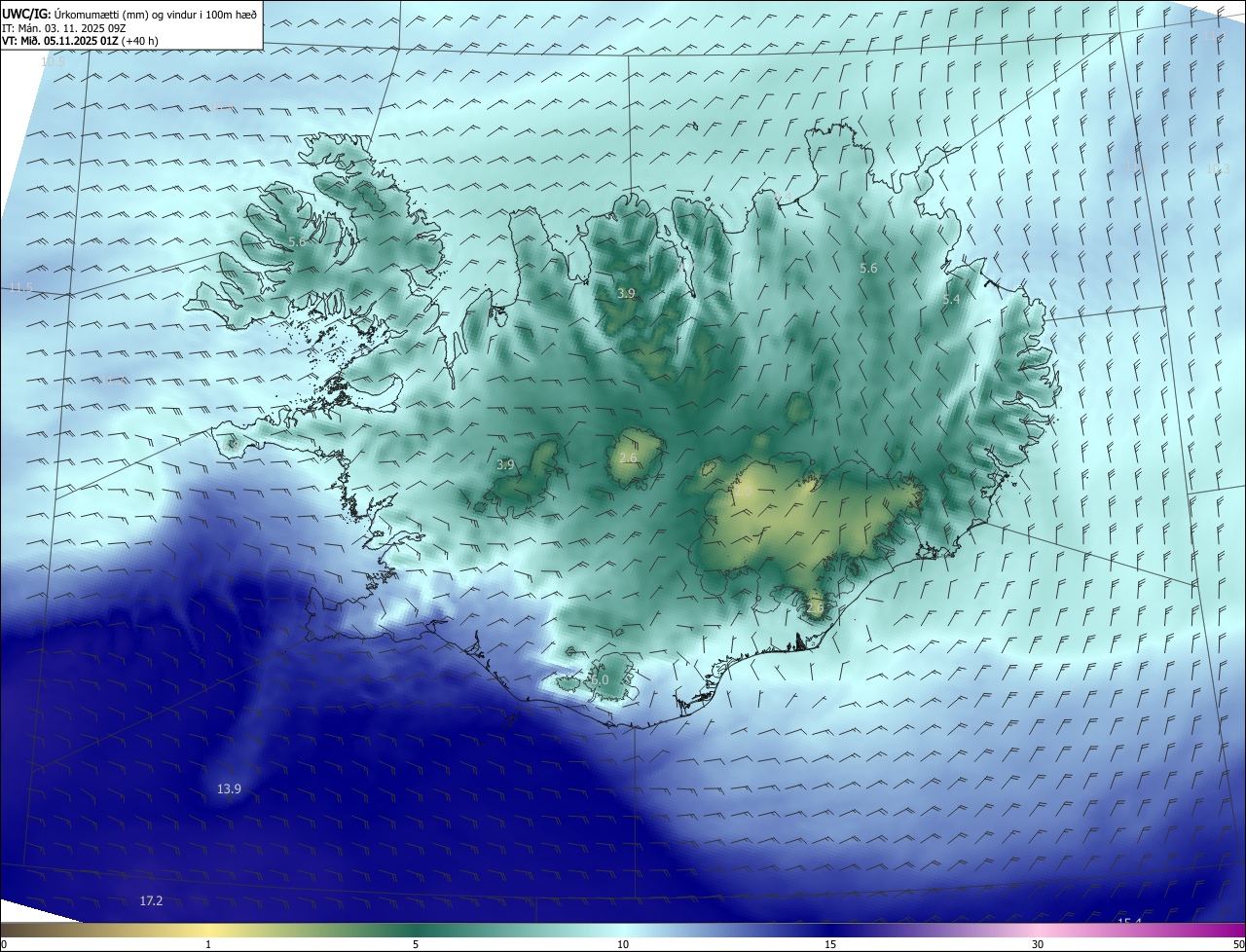Click the 5.6 value over the Westfjords peninsula
The width and height of the screenshot is (1246, 952).
(297, 241)
